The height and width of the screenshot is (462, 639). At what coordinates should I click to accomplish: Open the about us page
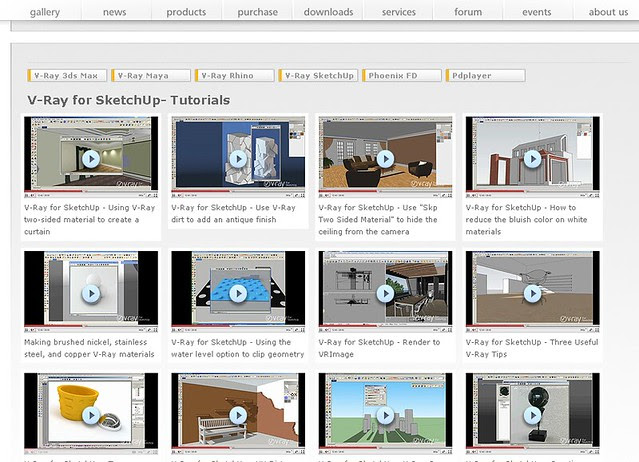(608, 12)
